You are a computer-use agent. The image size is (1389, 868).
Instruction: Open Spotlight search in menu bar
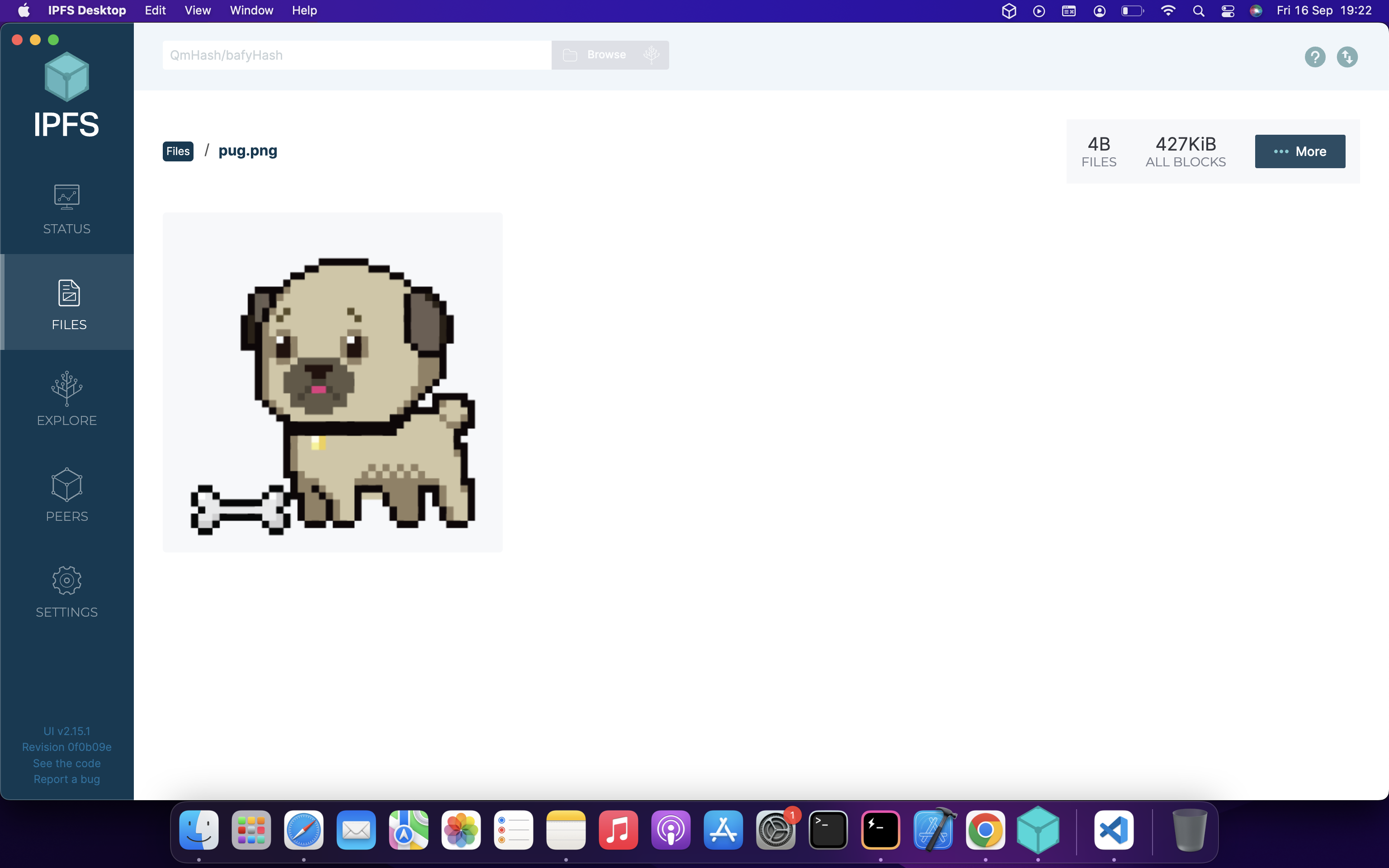tap(1199, 11)
